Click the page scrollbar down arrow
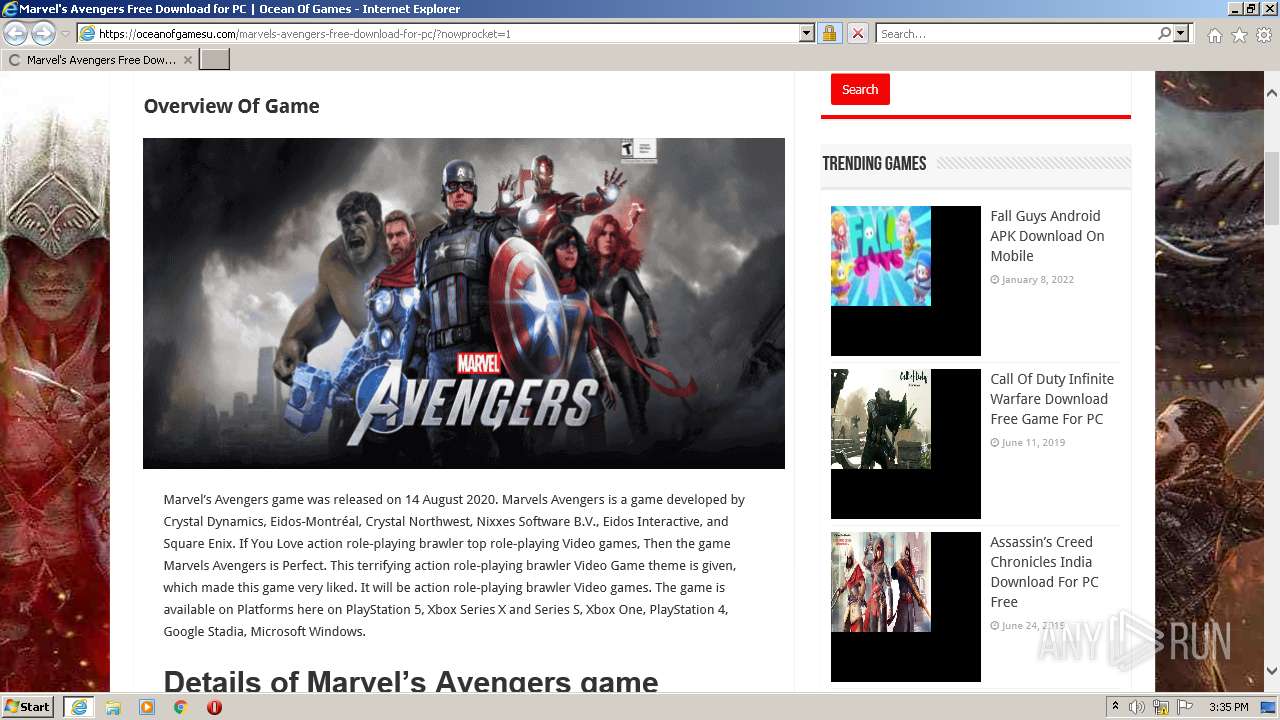This screenshot has width=1280, height=720. click(1271, 671)
